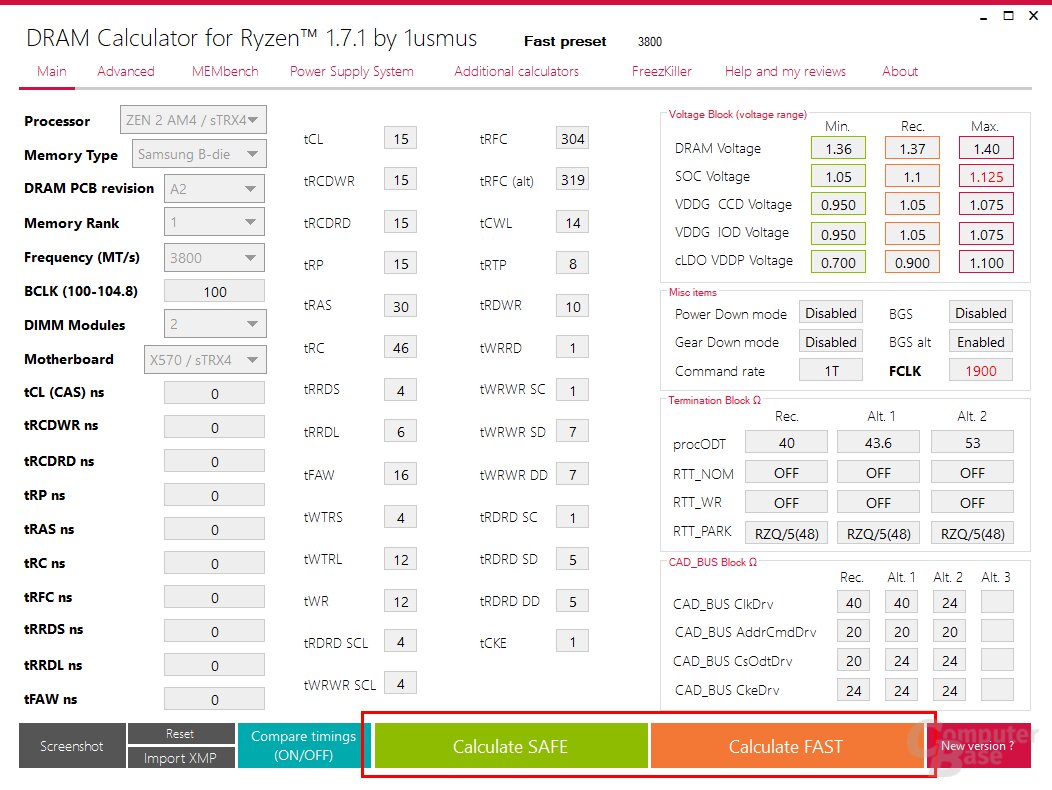
Task: Click Calculate SAFE button
Action: [511, 746]
